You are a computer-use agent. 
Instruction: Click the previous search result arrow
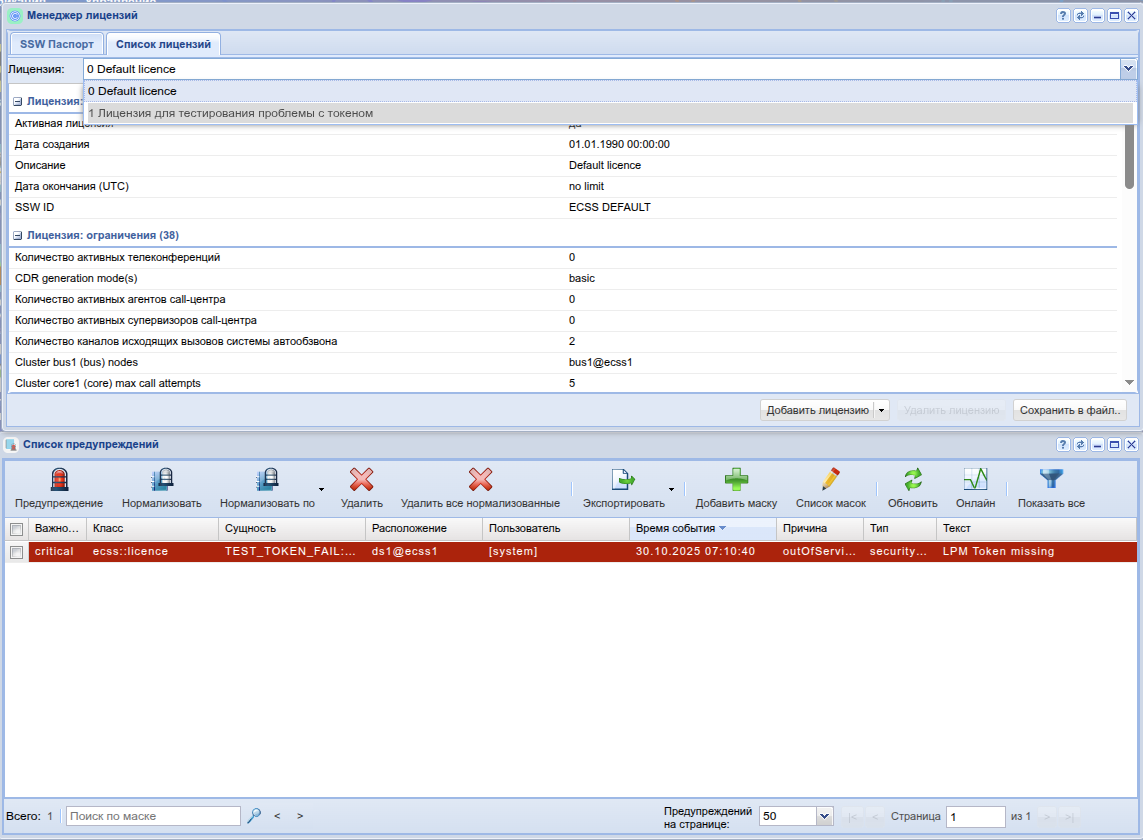pos(277,816)
